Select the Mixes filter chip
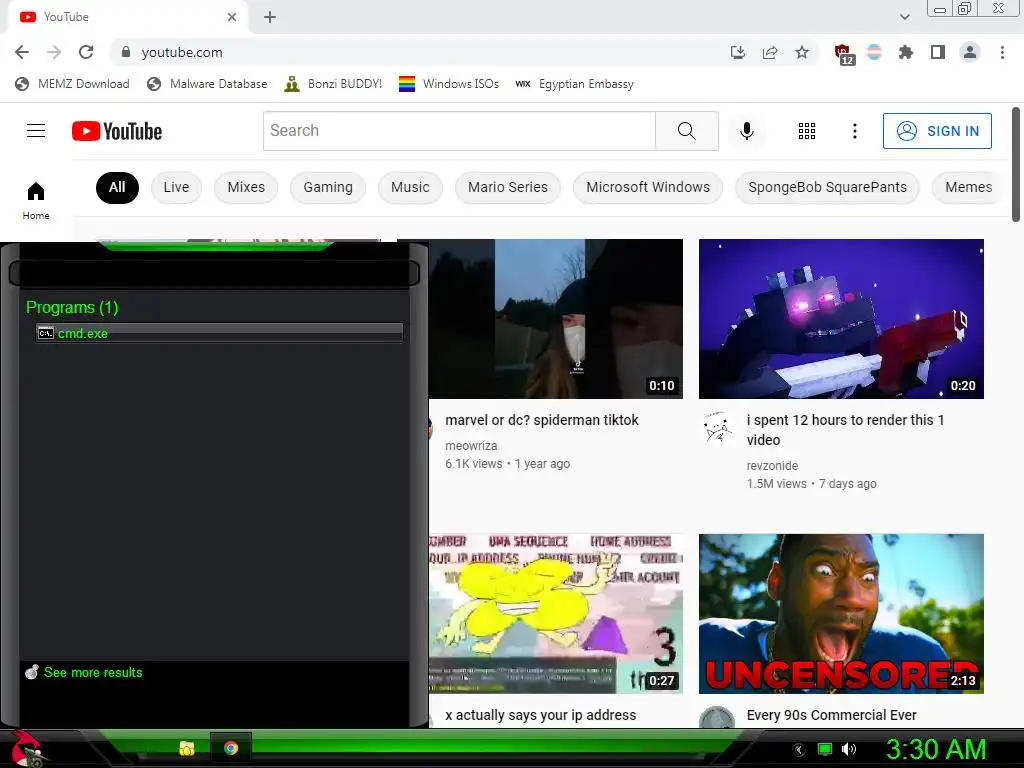Viewport: 1024px width, 768px height. click(246, 187)
